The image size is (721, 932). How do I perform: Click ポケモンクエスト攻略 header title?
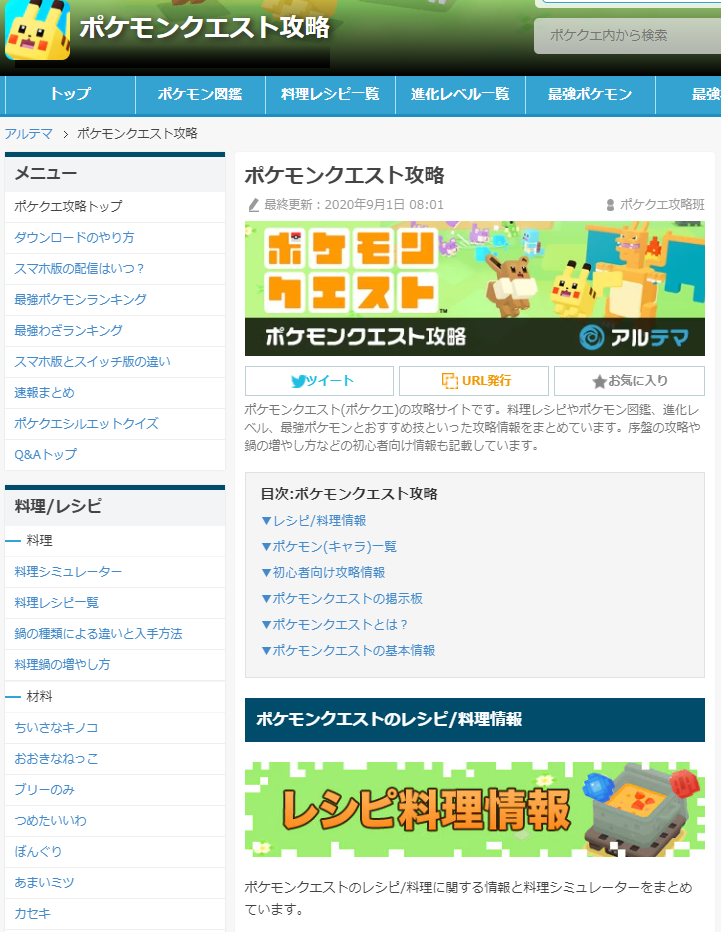pos(204,27)
